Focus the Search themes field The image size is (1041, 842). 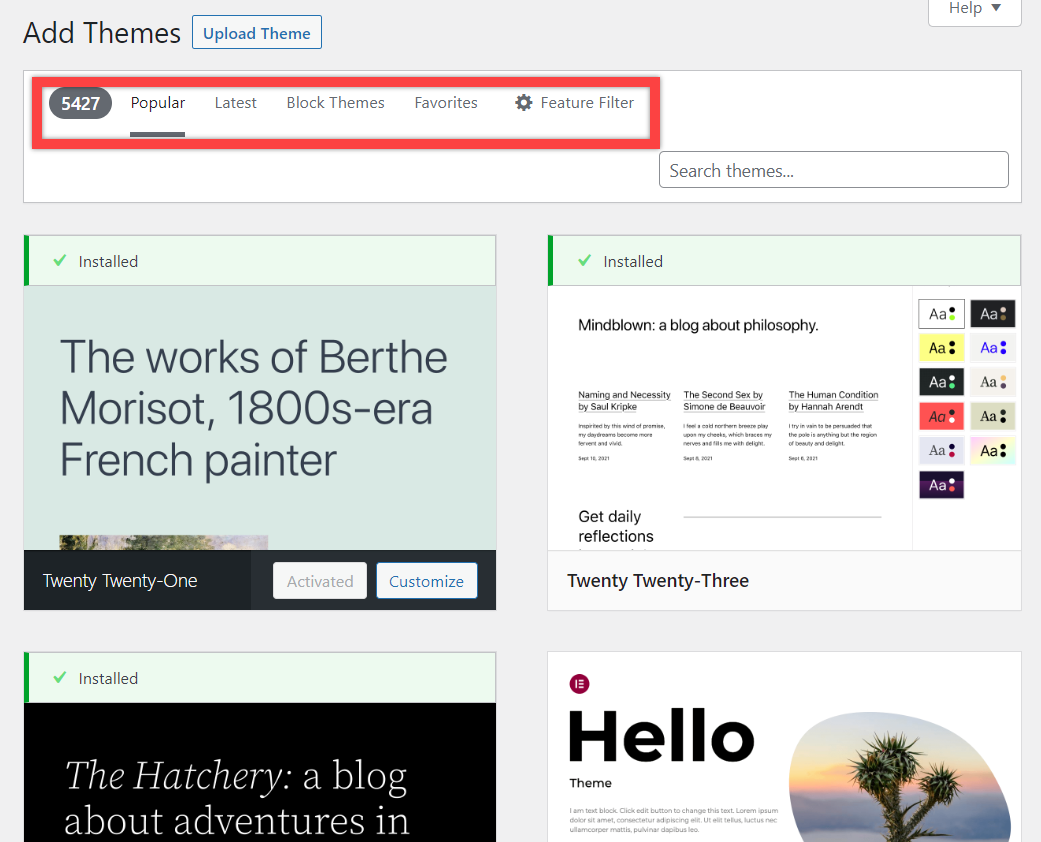tap(834, 170)
